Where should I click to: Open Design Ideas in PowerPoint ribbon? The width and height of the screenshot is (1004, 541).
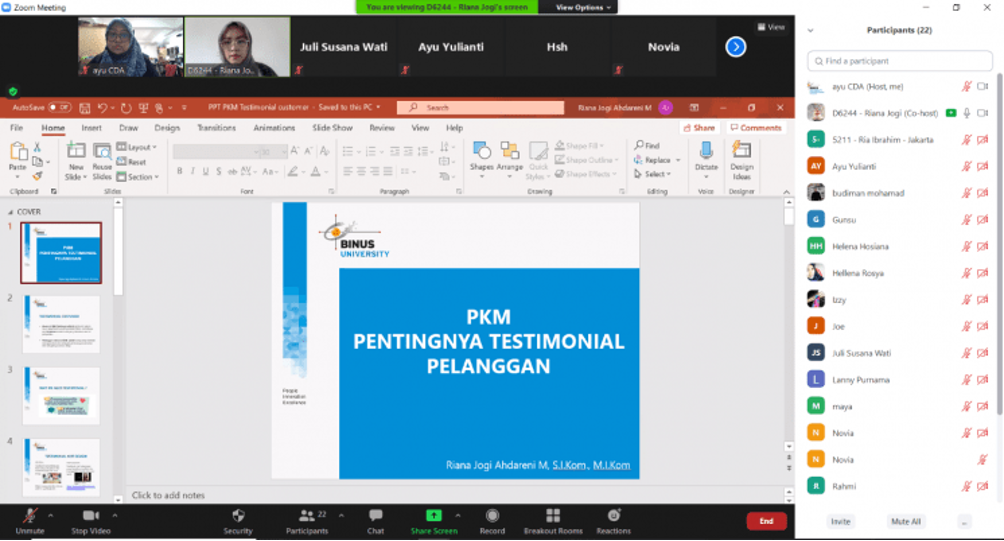pos(741,155)
